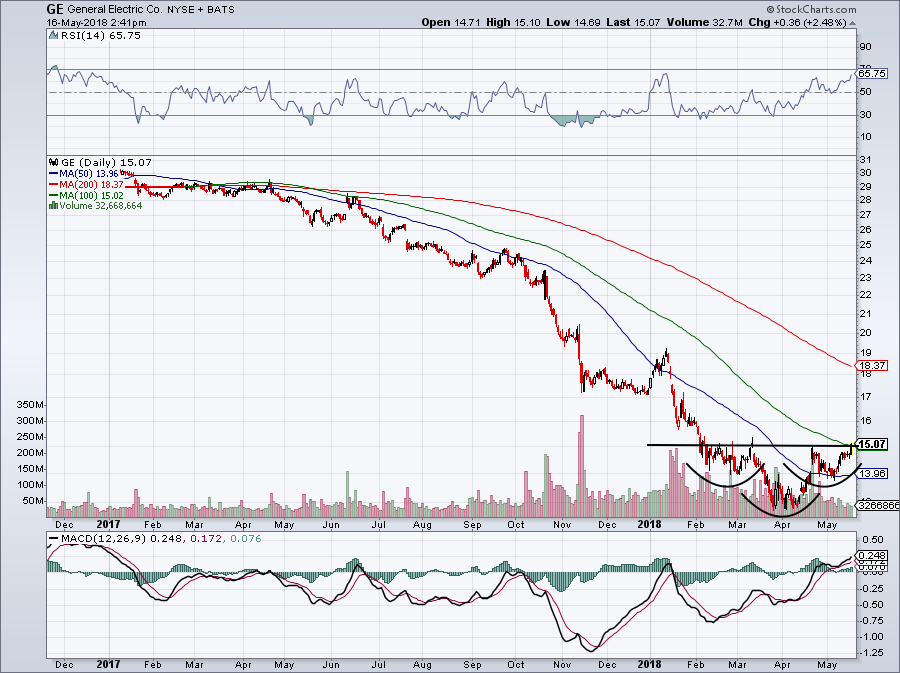Click the GE ticker symbol in the header
The image size is (900, 673).
[x=55, y=9]
